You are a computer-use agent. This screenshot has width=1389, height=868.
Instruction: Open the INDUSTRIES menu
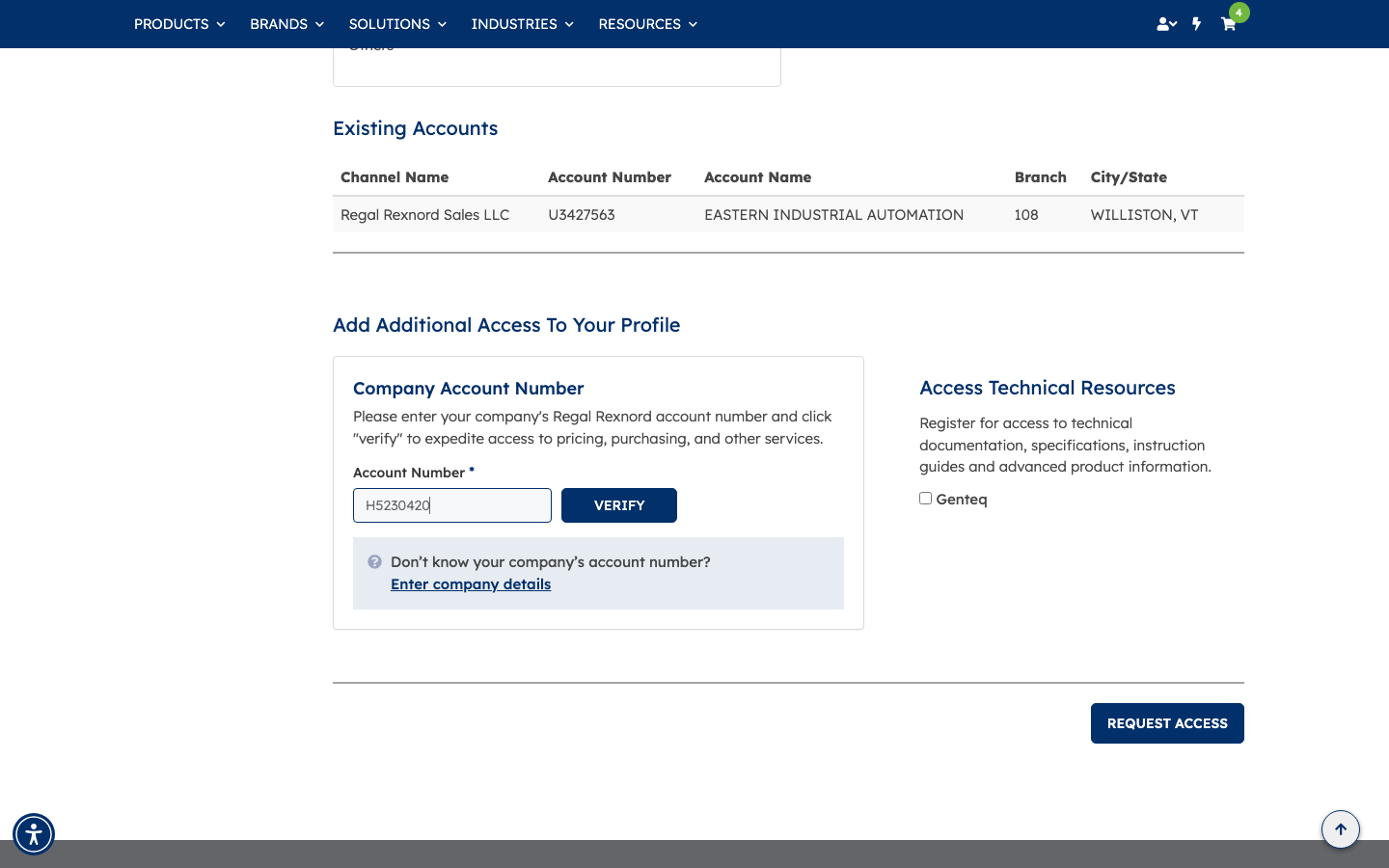point(513,24)
